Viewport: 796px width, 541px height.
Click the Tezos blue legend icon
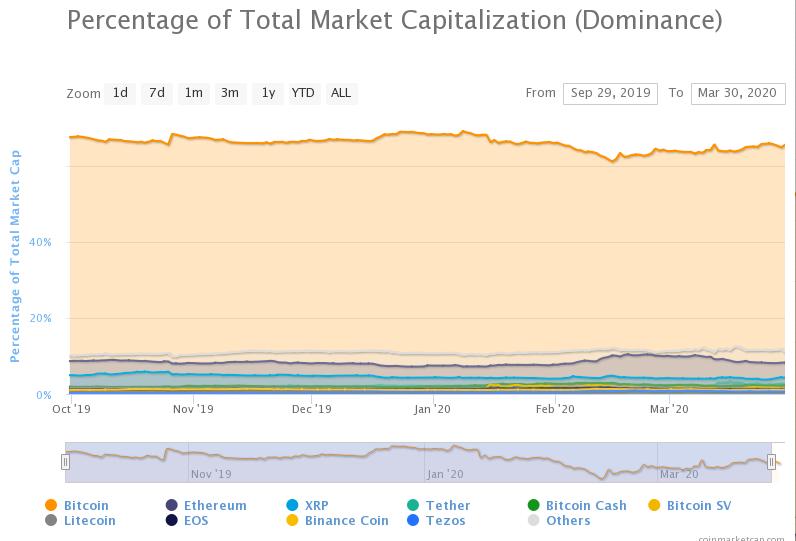click(413, 520)
